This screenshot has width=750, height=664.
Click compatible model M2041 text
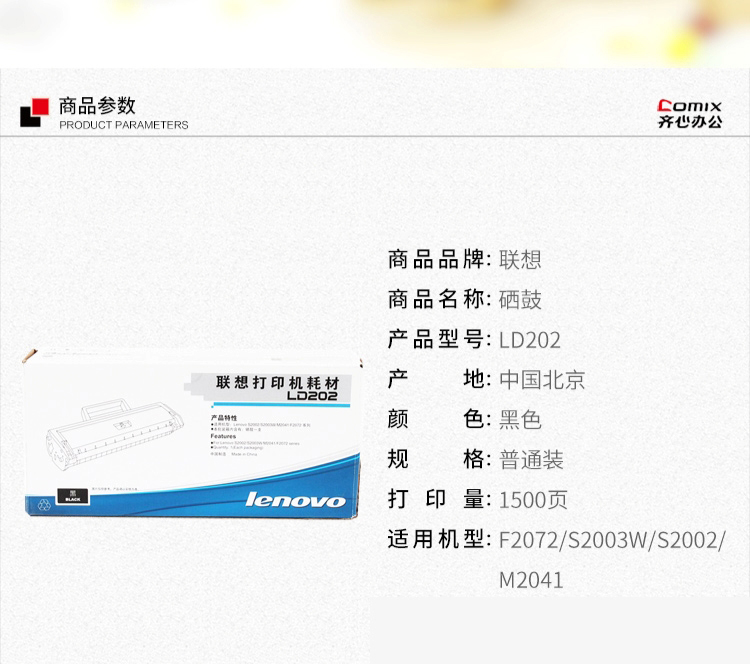pos(531,580)
